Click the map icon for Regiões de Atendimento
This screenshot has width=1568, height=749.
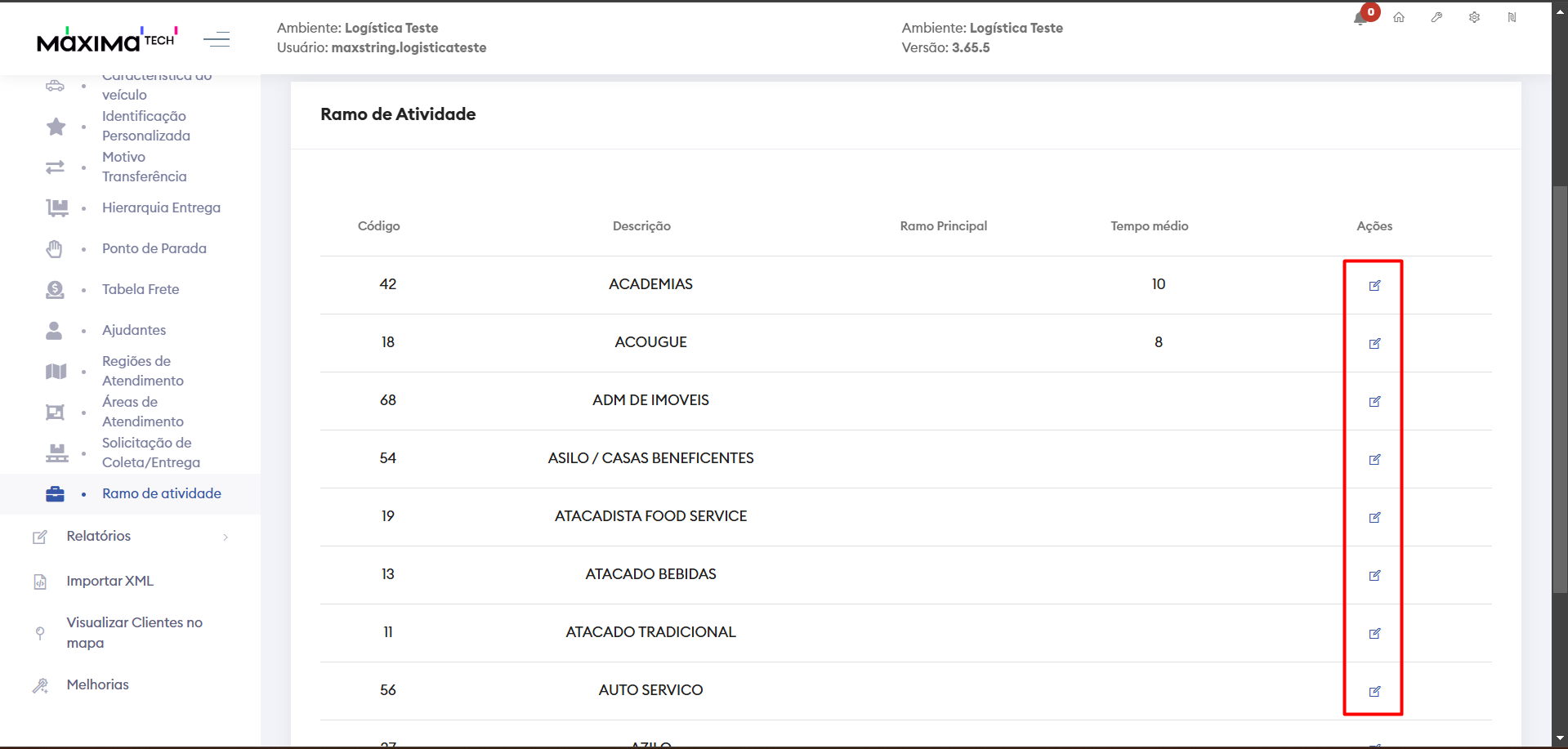point(56,372)
